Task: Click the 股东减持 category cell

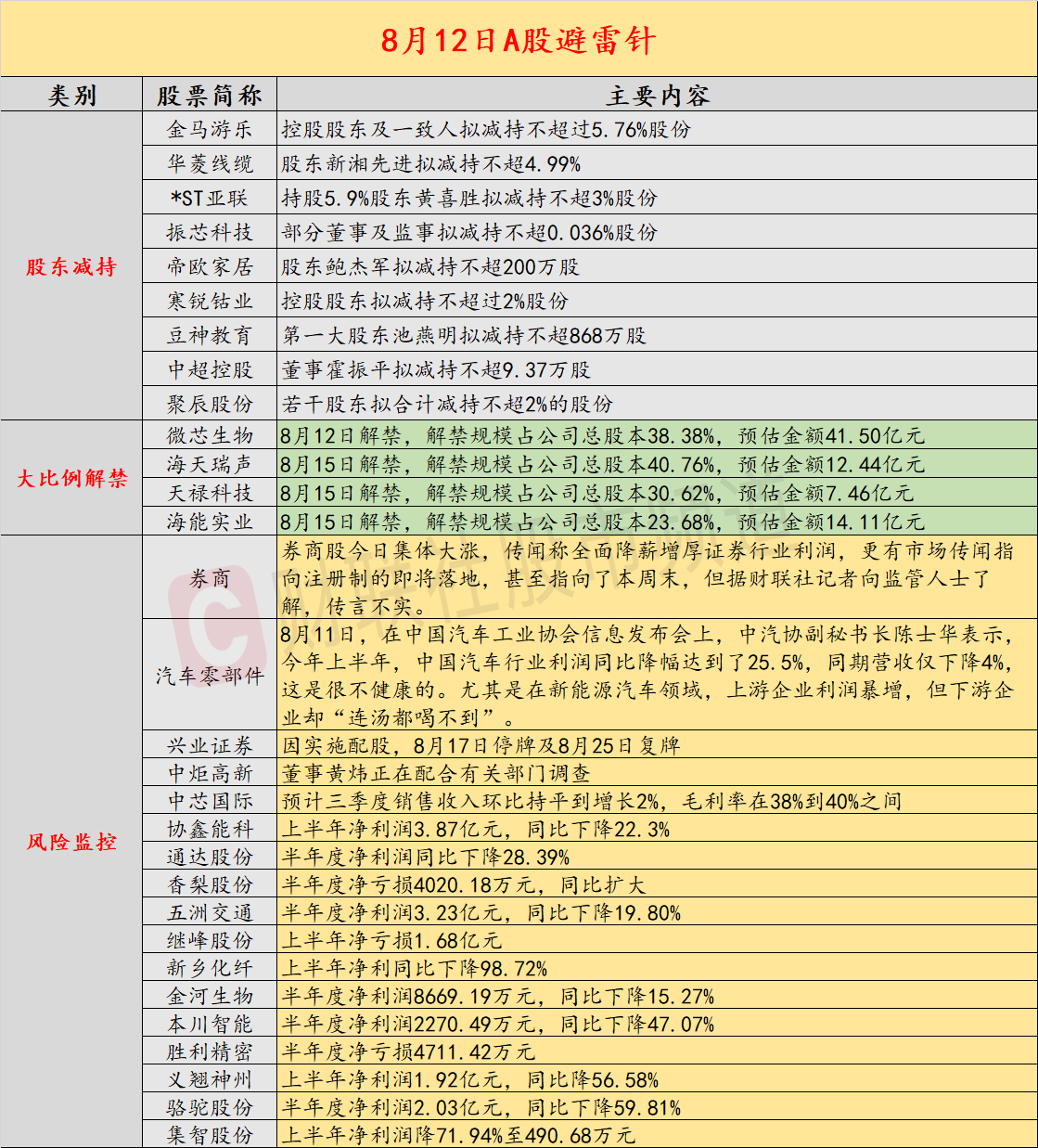Action: 71,266
